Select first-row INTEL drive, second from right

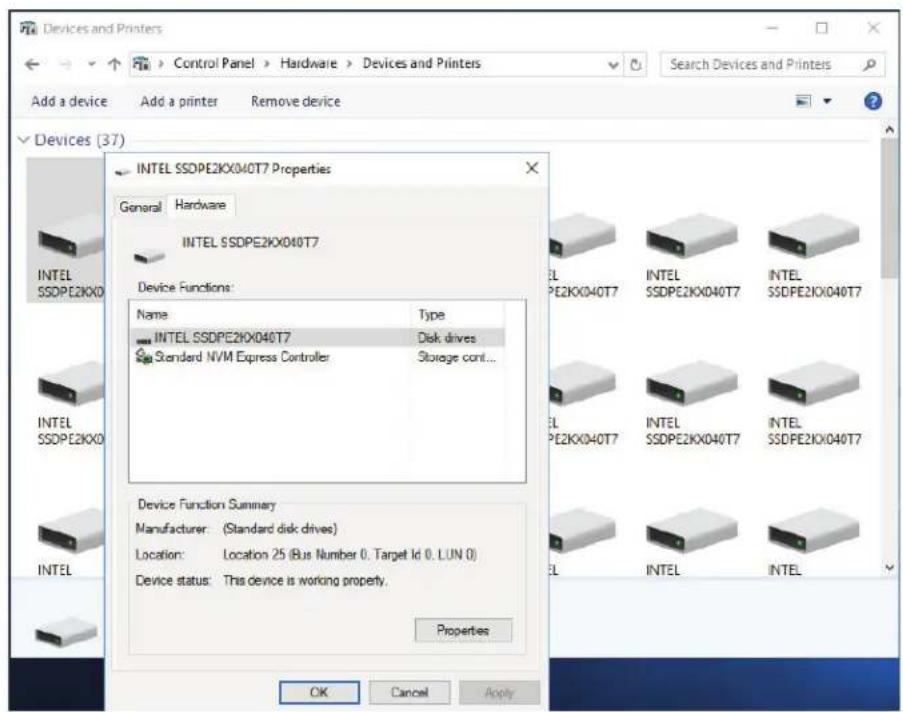692,256
